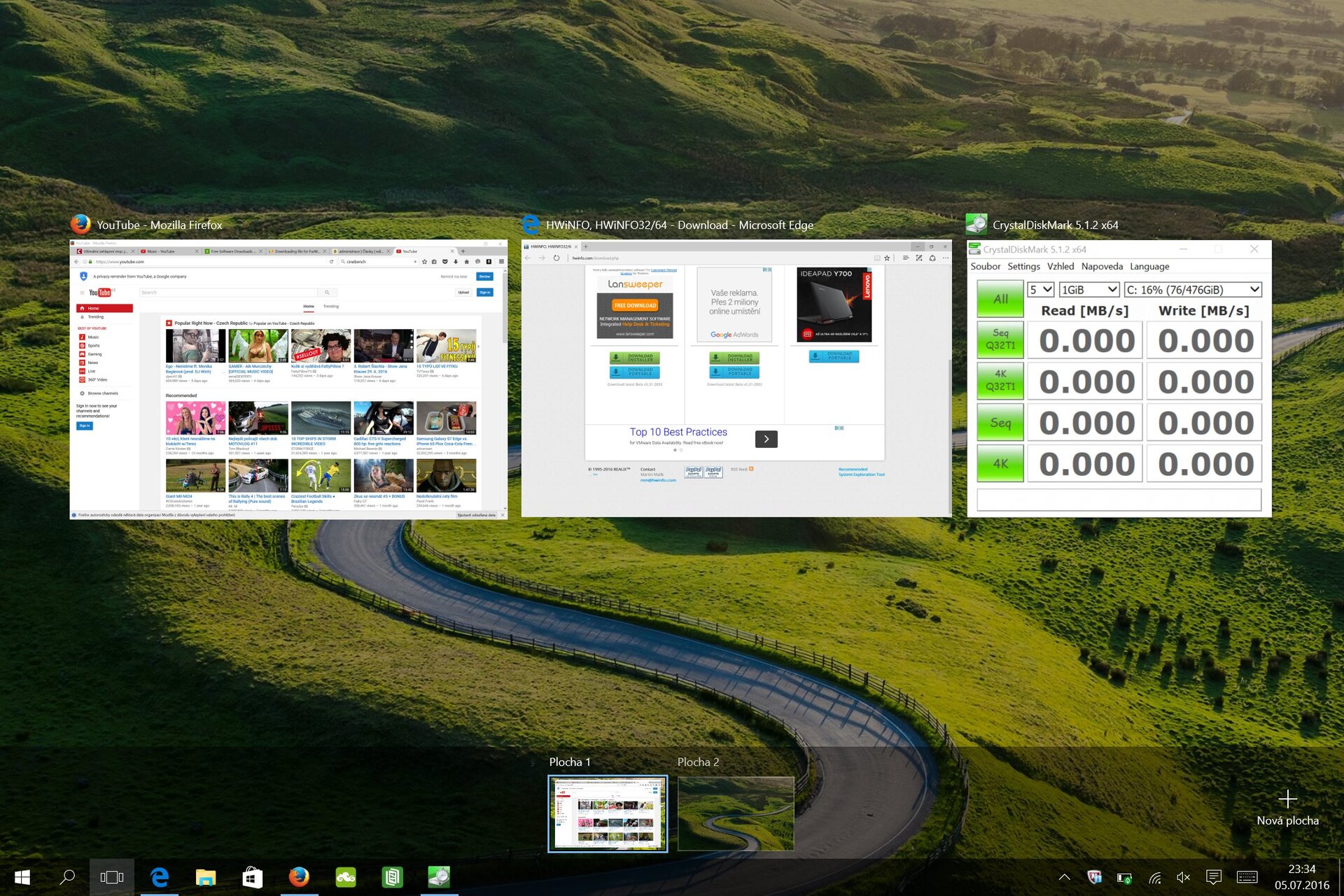
Task: Open Firefox downloads with the arrow icon
Action: pos(456,261)
